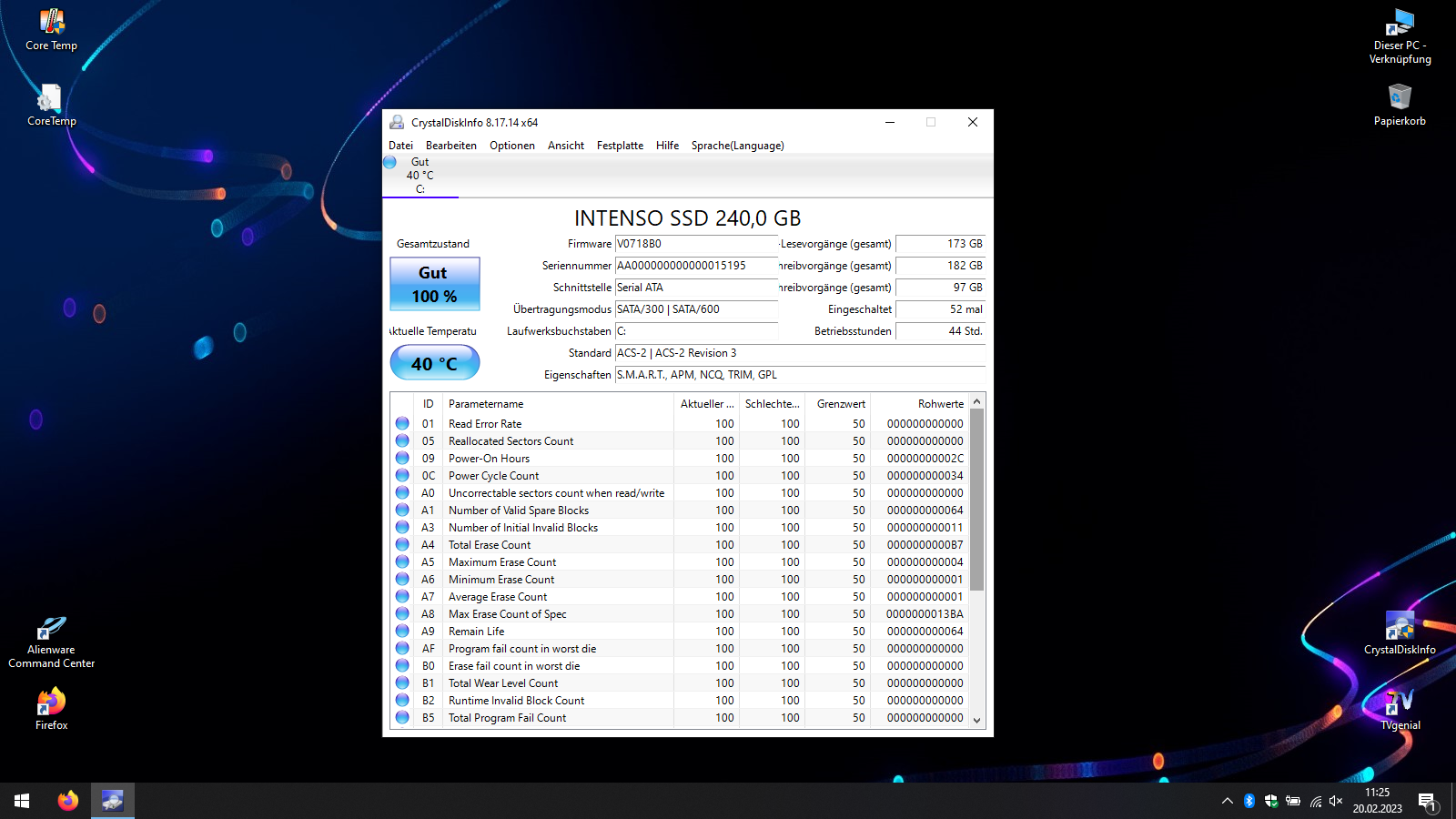
Task: Open the Sprache(Language) menu
Action: coord(737,146)
